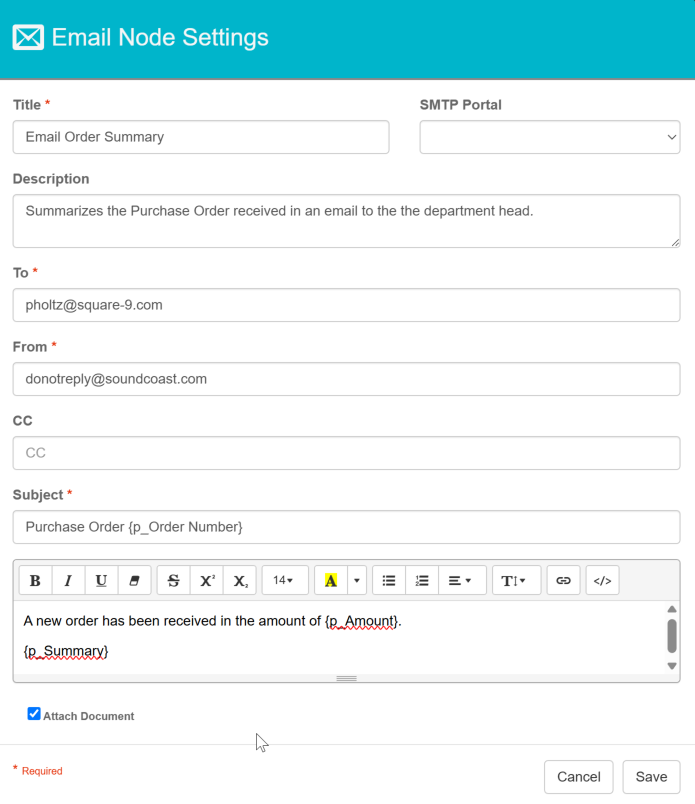This screenshot has width=695, height=804.
Task: Apply strikethrough to selected text
Action: click(x=173, y=581)
